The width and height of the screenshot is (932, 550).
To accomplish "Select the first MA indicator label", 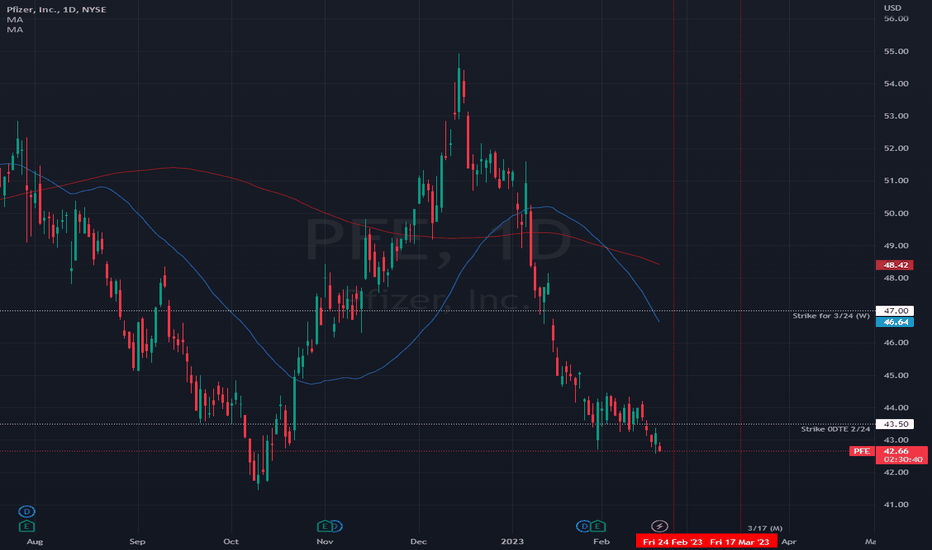I will point(15,20).
